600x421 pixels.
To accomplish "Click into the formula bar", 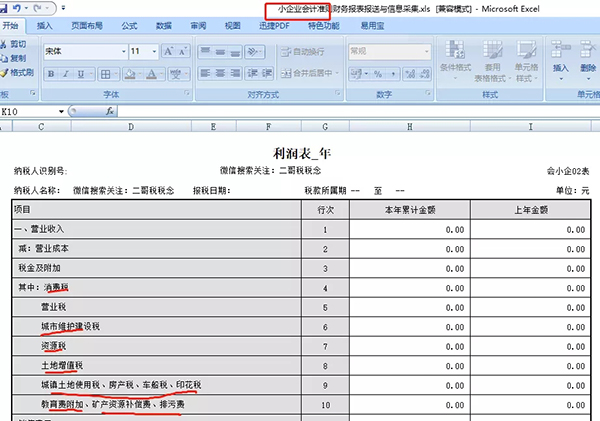I will pyautogui.click(x=359, y=111).
